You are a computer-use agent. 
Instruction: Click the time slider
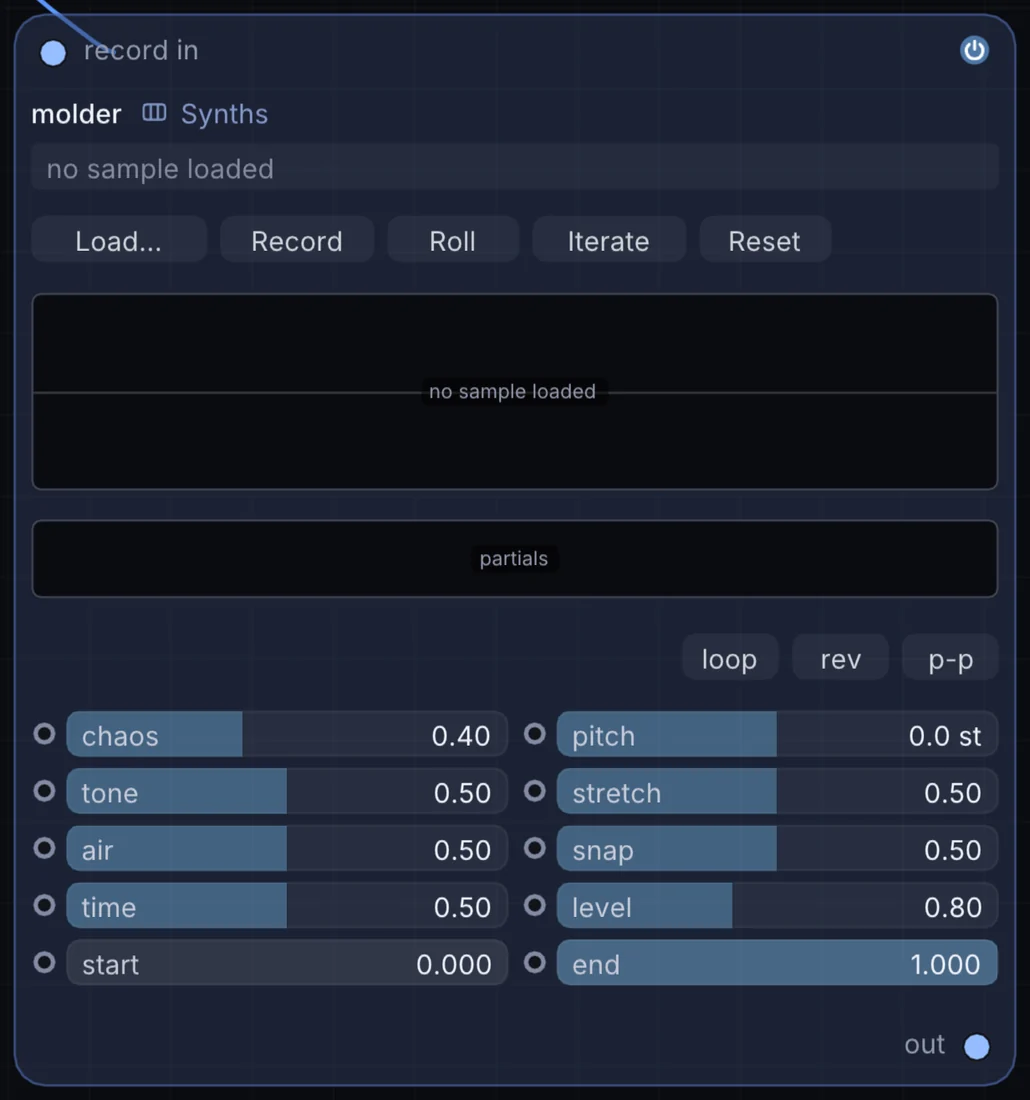[287, 906]
